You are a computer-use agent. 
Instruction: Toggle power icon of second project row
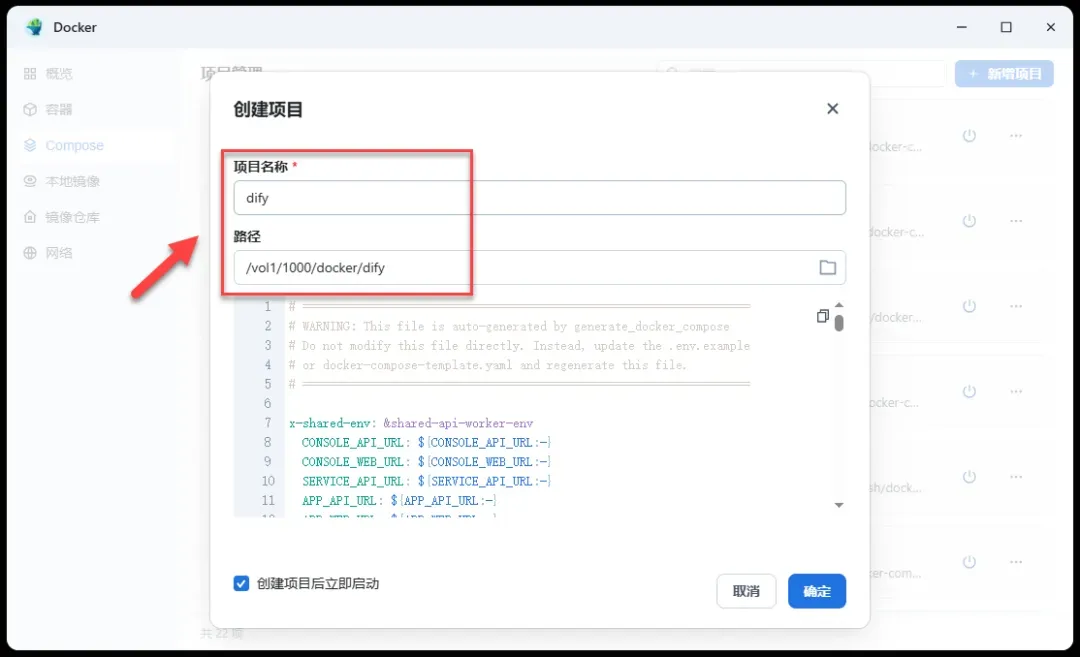pyautogui.click(x=969, y=221)
